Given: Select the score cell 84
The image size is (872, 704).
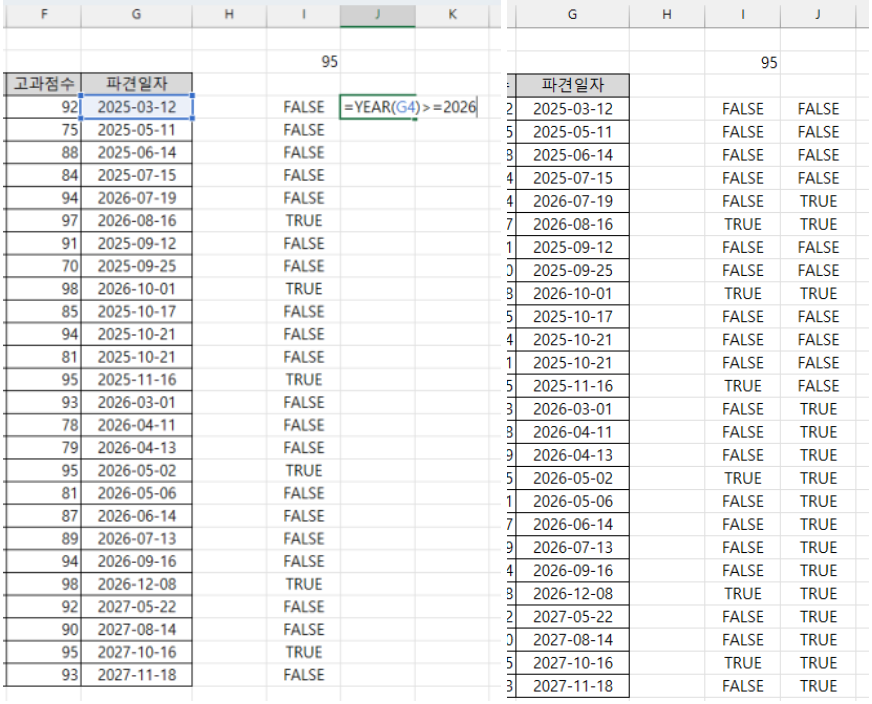Looking at the screenshot, I should click(43, 175).
